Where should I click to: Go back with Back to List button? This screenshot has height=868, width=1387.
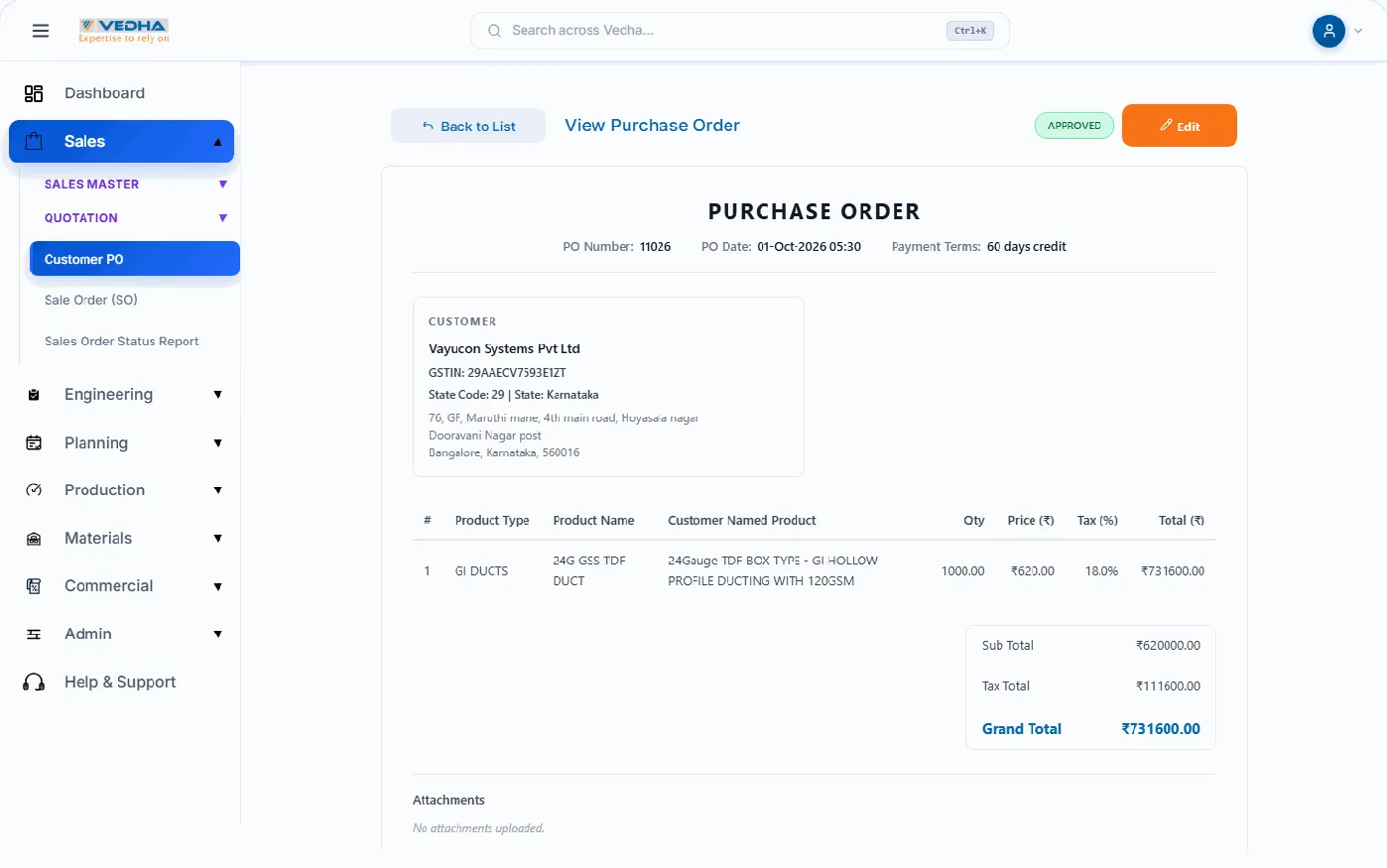[x=468, y=126]
